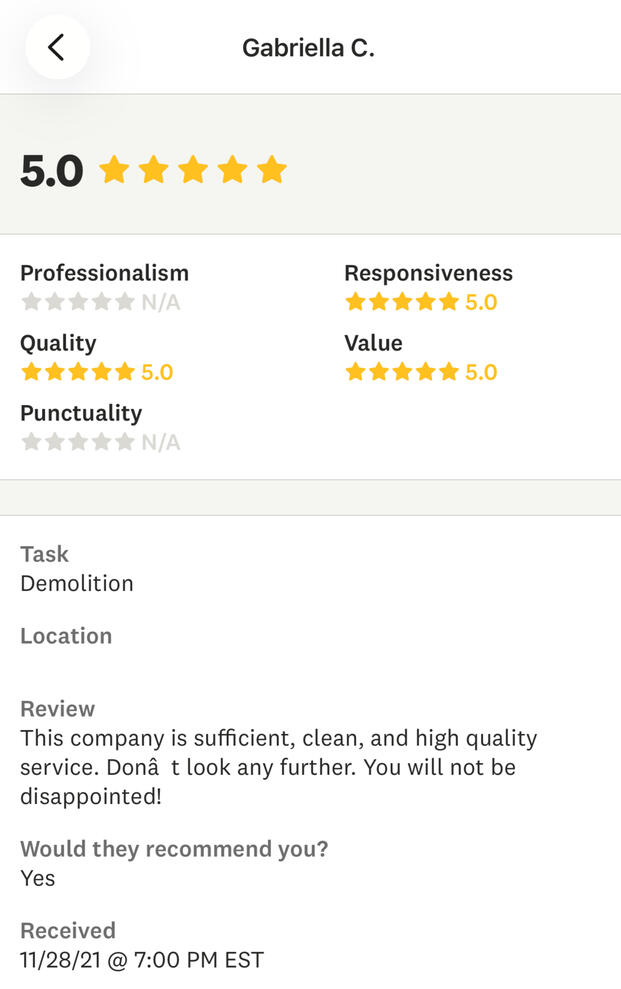Click the gold Value rating stars

pyautogui.click(x=402, y=372)
